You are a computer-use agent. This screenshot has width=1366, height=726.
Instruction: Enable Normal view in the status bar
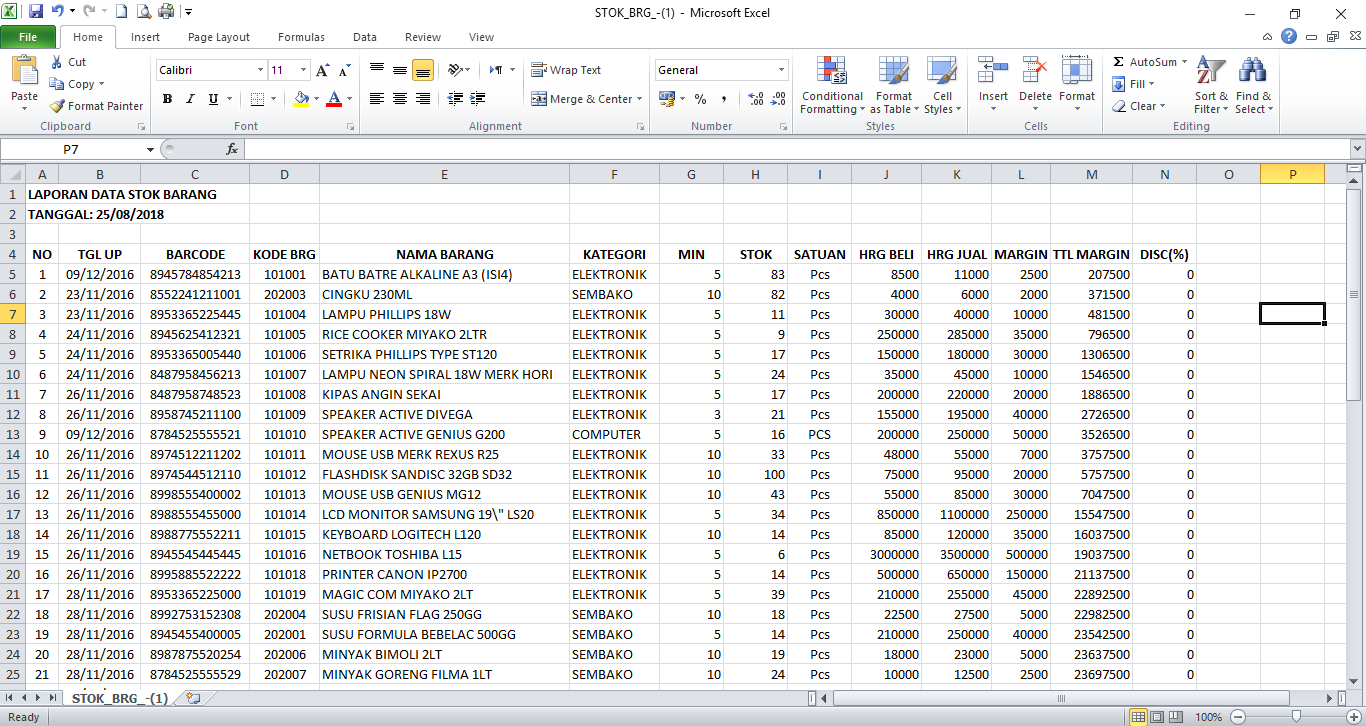[x=1138, y=717]
